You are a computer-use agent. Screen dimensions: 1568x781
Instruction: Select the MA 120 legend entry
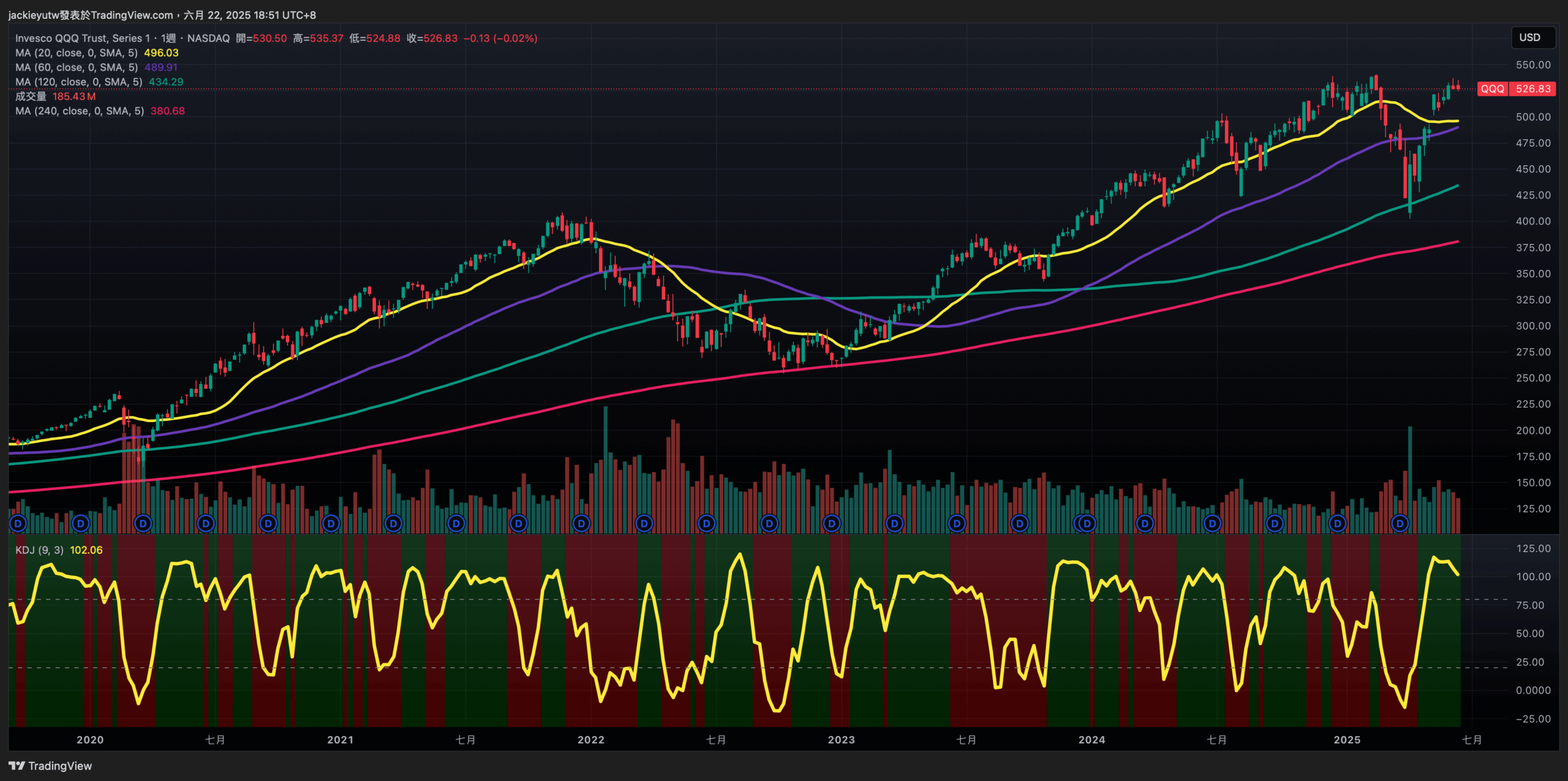pos(78,82)
